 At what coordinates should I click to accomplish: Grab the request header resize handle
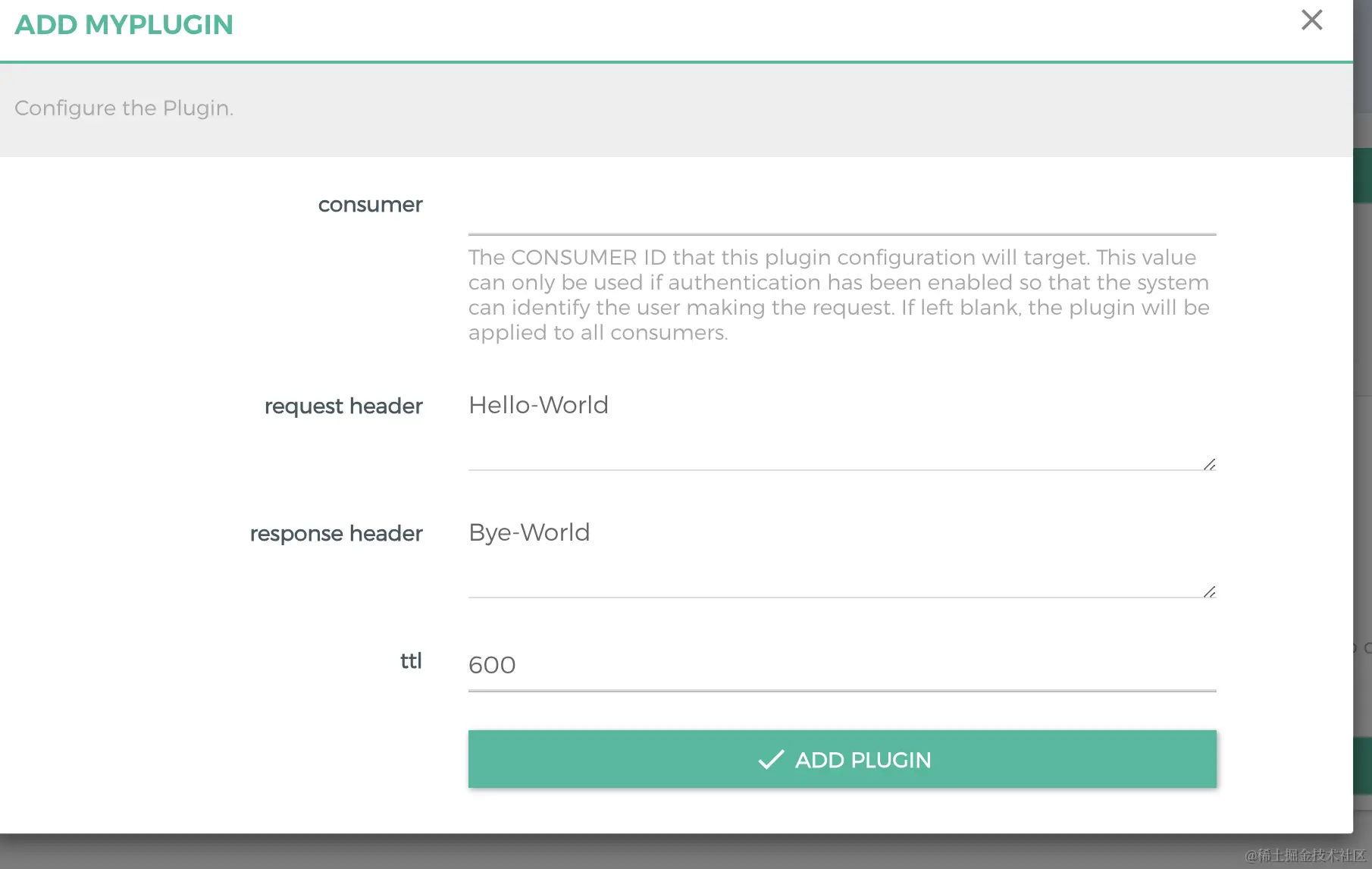pyautogui.click(x=1209, y=464)
